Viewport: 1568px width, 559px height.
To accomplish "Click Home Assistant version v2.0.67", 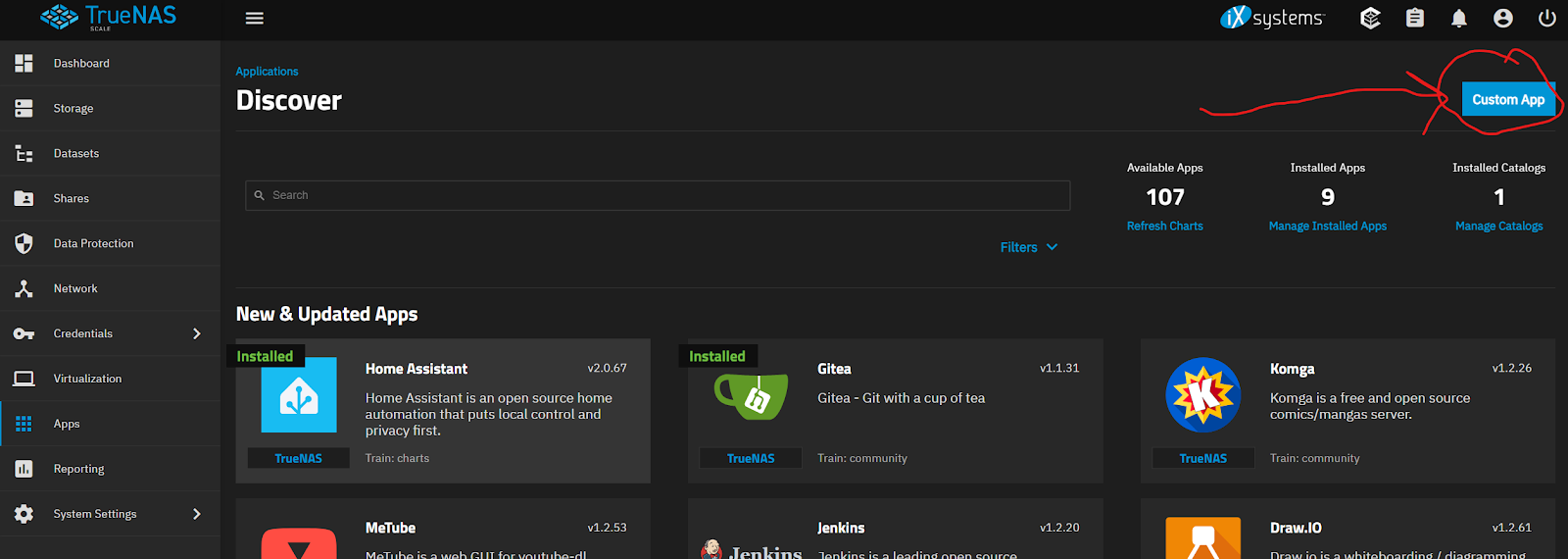I will click(x=607, y=368).
